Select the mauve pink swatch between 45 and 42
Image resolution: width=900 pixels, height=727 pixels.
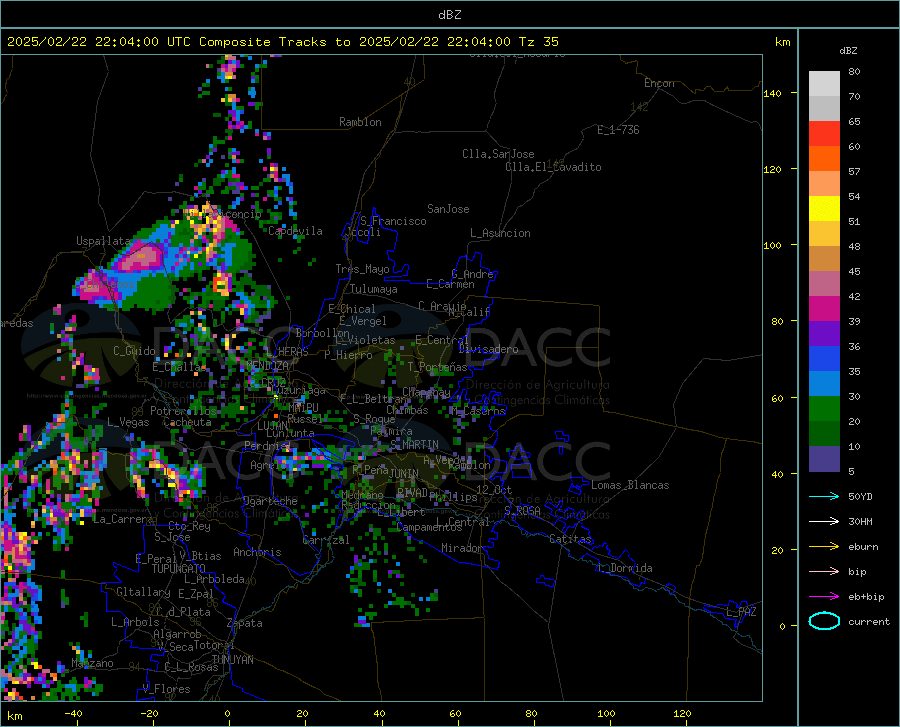pyautogui.click(x=824, y=284)
